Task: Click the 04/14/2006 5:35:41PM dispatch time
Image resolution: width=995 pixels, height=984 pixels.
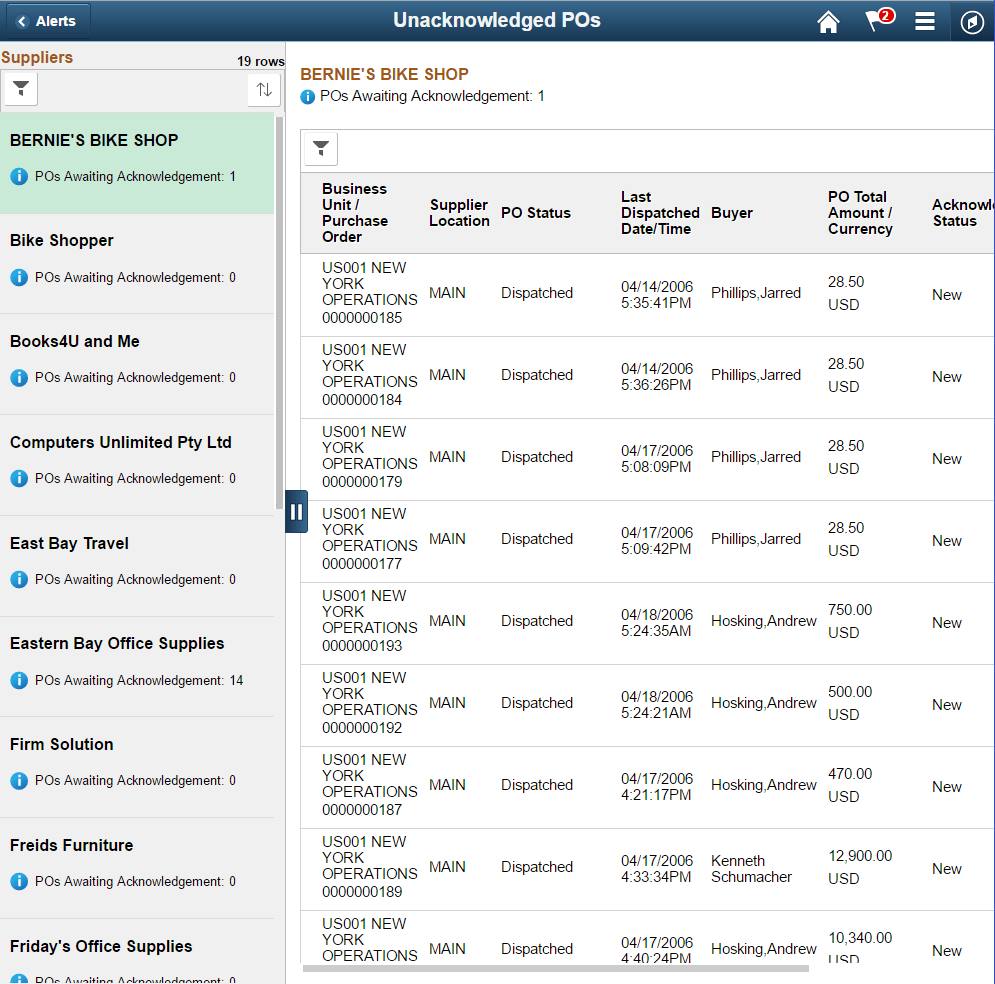Action: click(x=657, y=295)
